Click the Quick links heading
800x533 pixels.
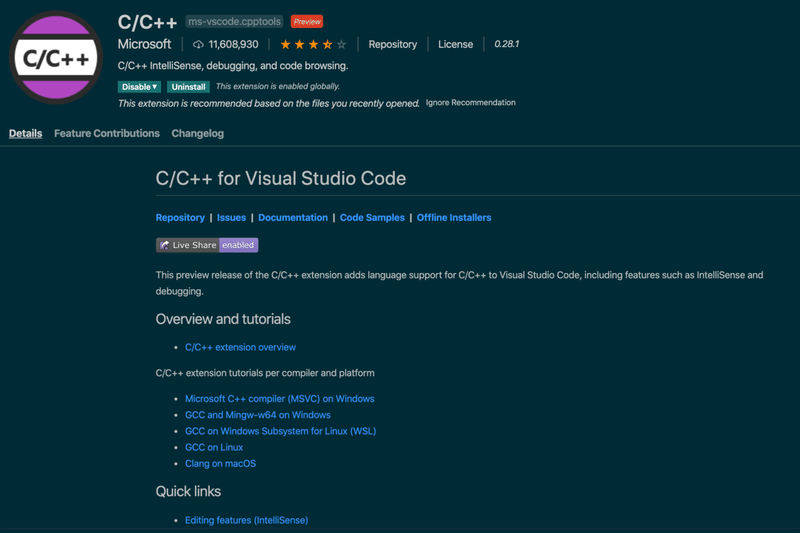click(x=188, y=492)
